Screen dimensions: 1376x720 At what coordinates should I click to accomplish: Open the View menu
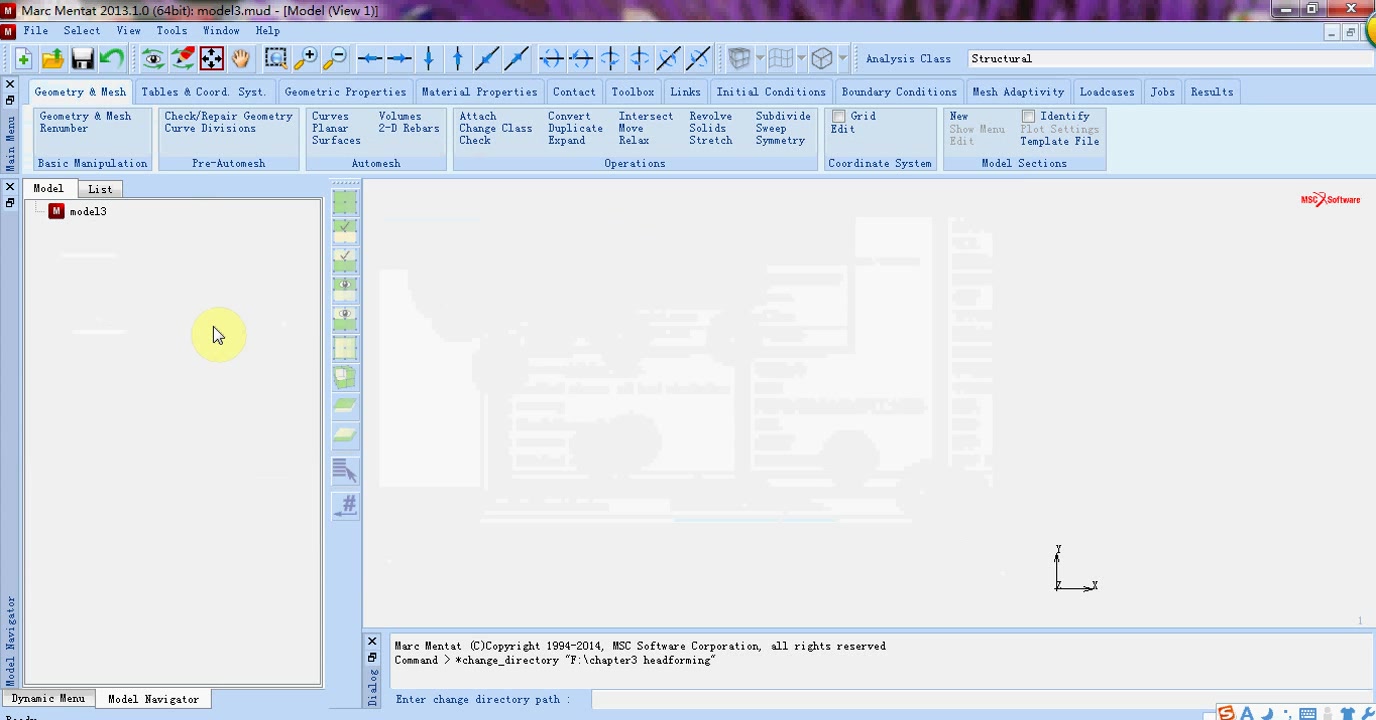tap(128, 31)
